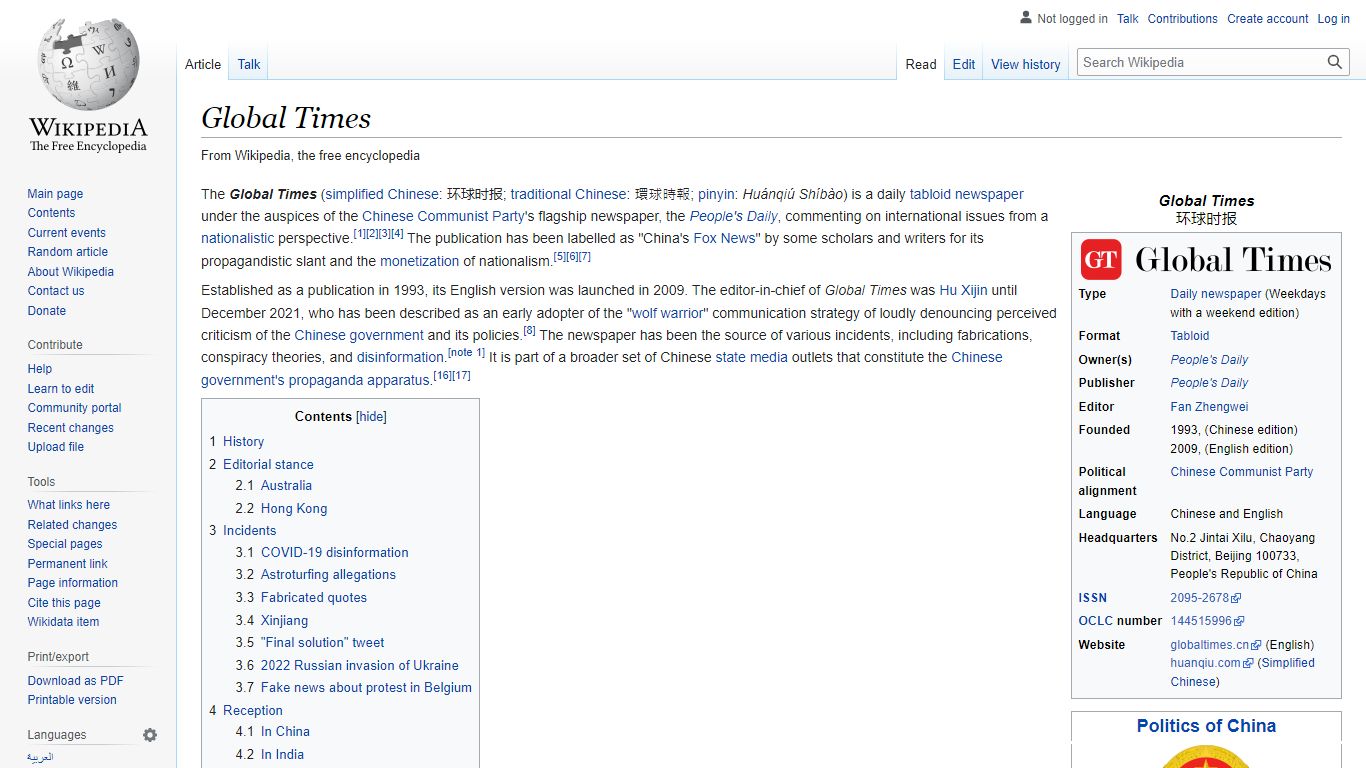Click external link icon next to ISSN 2095-2678
Viewport: 1366px width, 768px height.
[1237, 598]
